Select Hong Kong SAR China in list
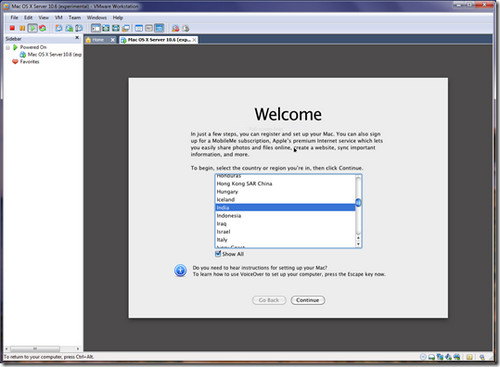 click(x=285, y=184)
